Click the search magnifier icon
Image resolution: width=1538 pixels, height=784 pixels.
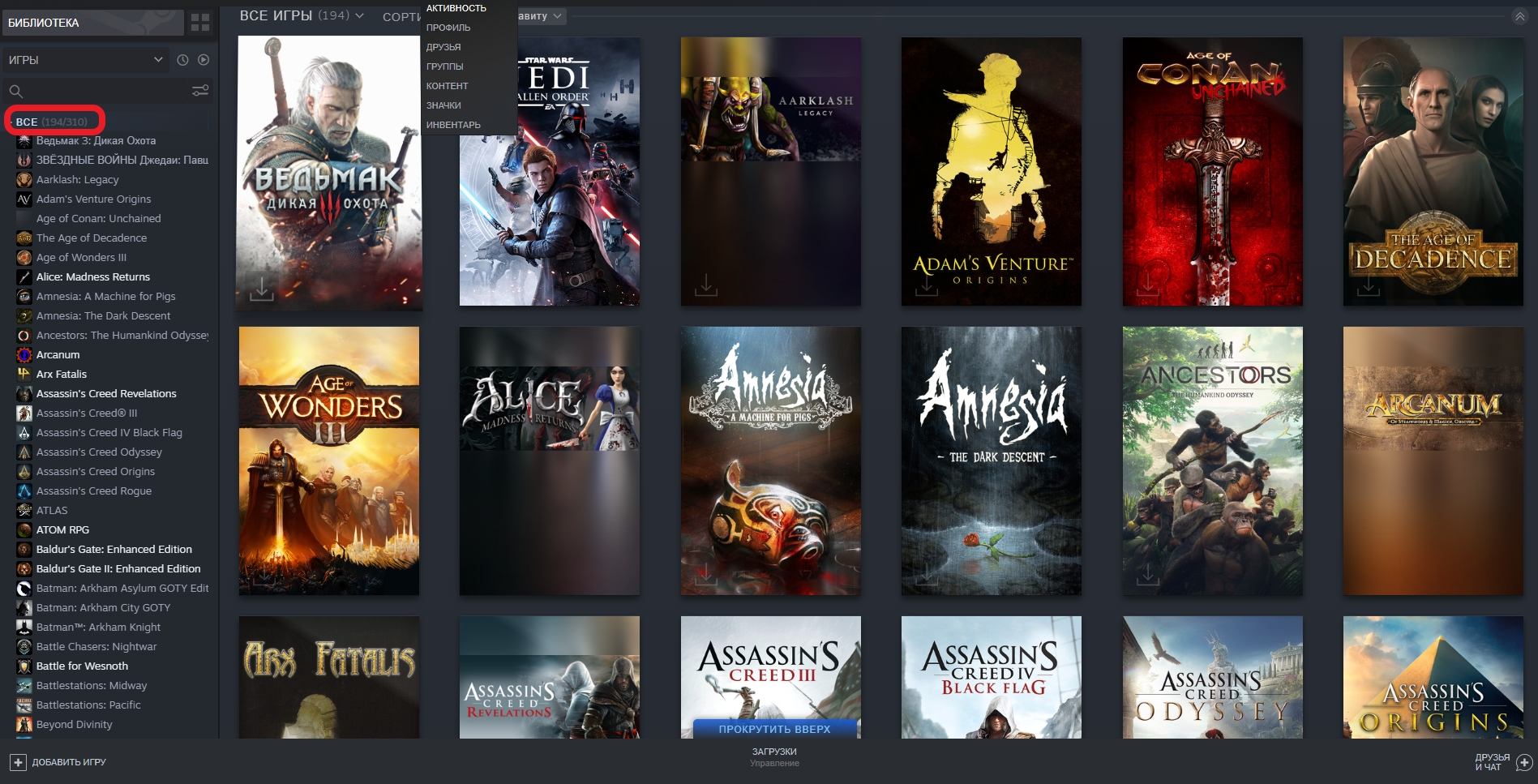tap(16, 91)
